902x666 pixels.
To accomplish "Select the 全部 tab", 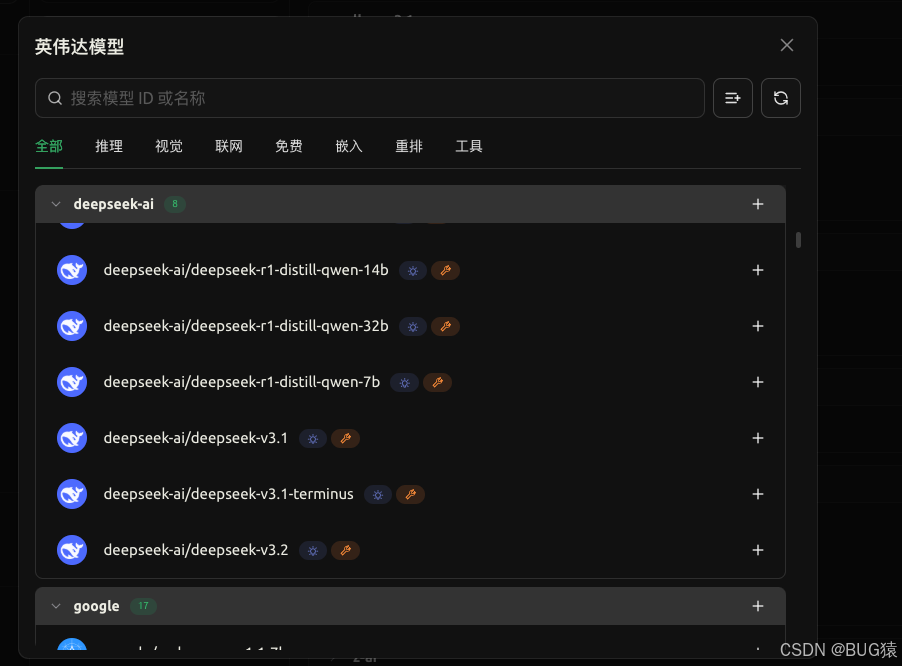I will 49,146.
